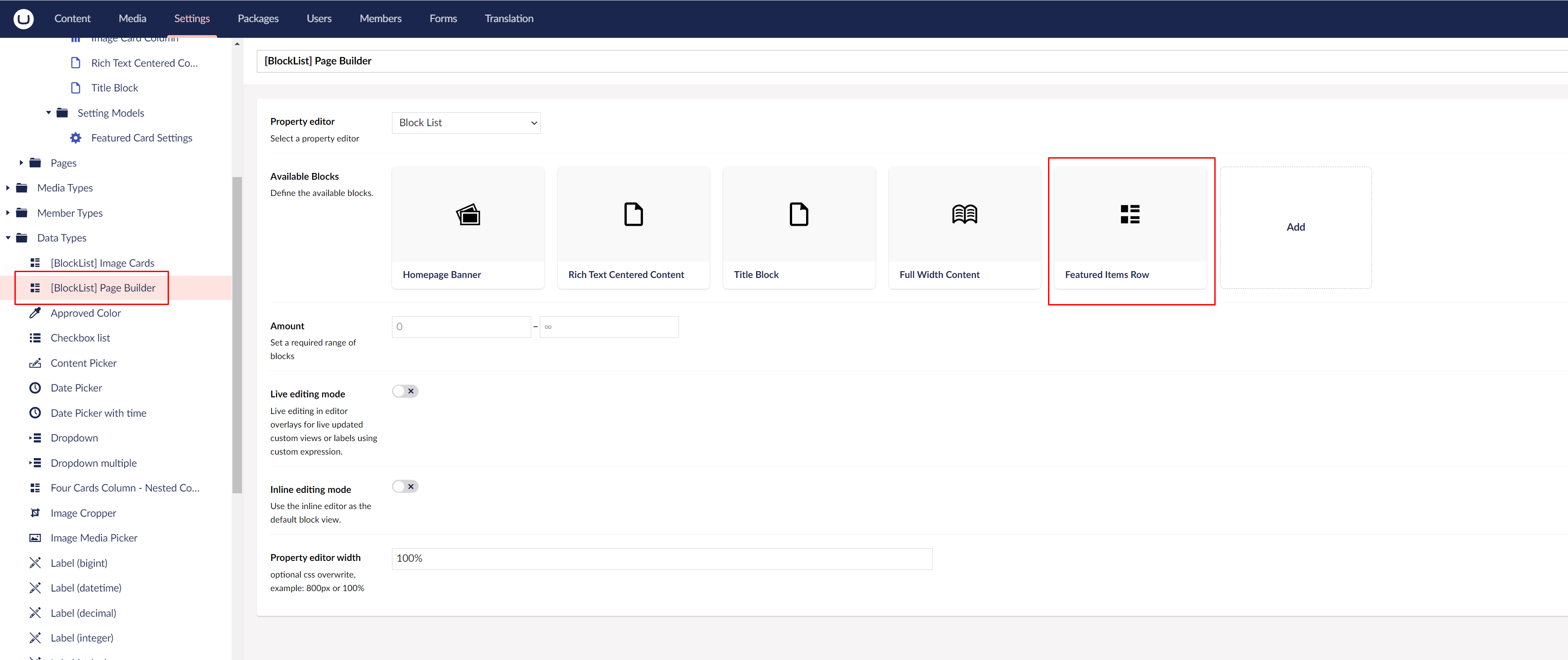Select Title Block tree item
Image resolution: width=1568 pixels, height=660 pixels.
tap(114, 88)
